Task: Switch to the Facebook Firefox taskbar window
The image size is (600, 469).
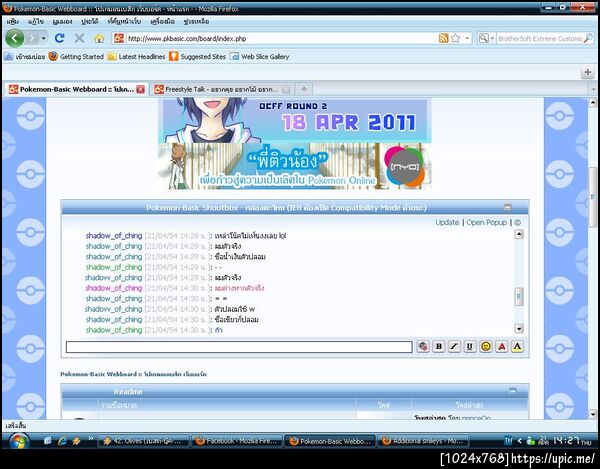Action: click(x=237, y=441)
